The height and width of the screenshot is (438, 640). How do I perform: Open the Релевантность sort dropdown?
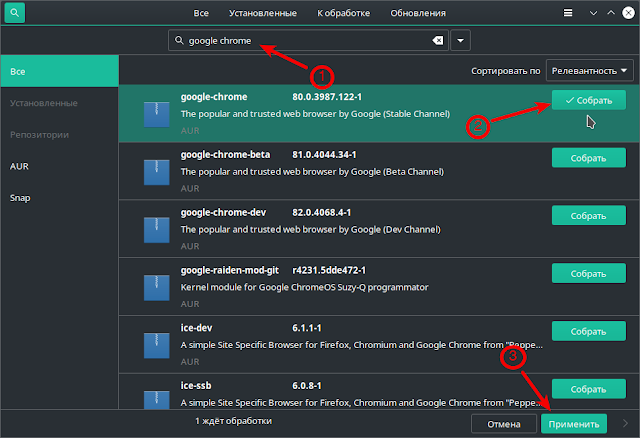(x=589, y=71)
